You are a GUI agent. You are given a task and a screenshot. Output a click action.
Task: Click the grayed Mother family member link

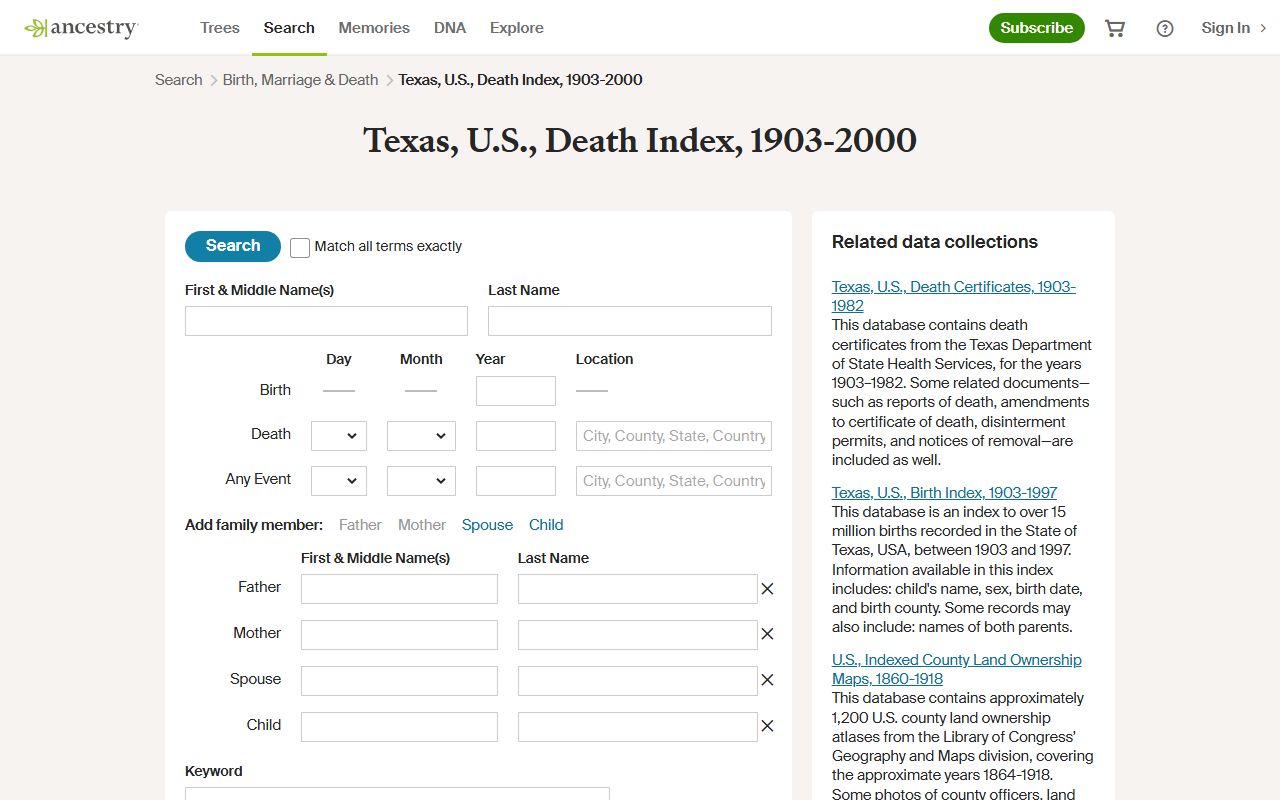pos(422,525)
